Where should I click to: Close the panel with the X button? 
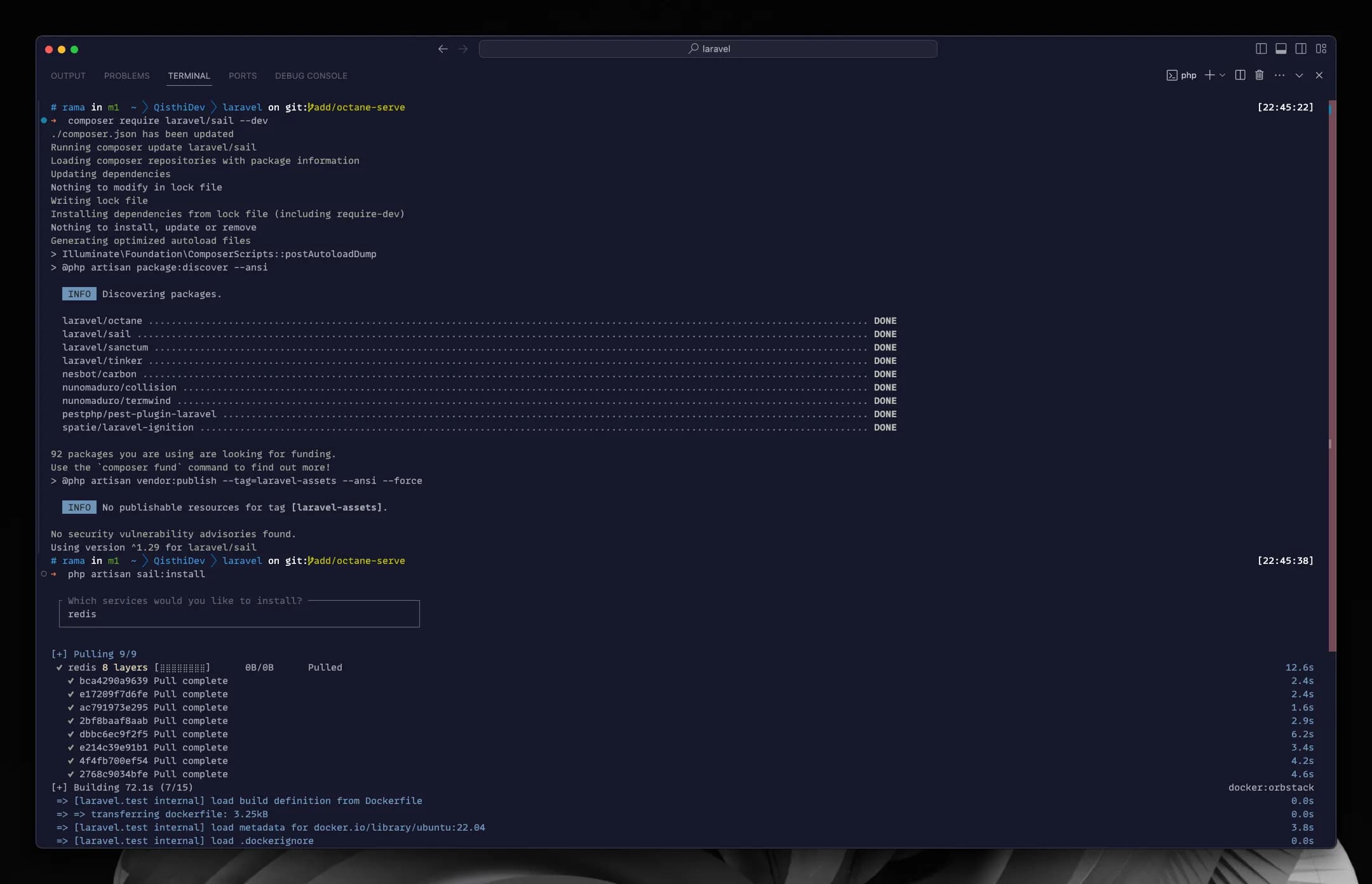[x=1319, y=76]
